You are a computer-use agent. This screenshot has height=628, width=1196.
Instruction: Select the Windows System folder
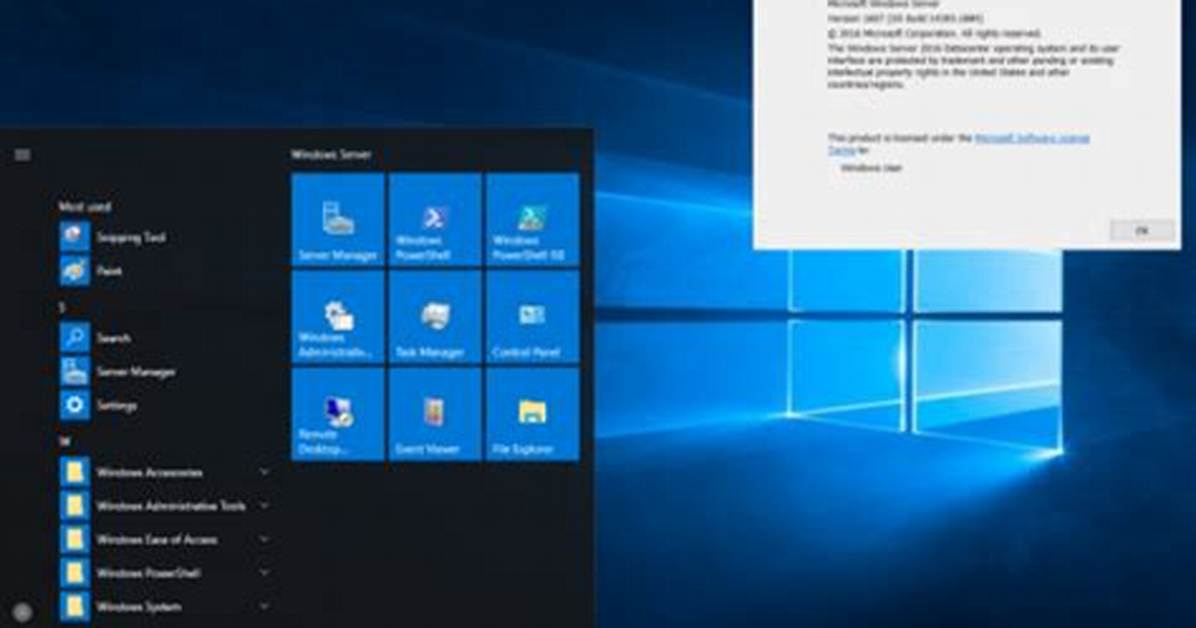point(164,607)
